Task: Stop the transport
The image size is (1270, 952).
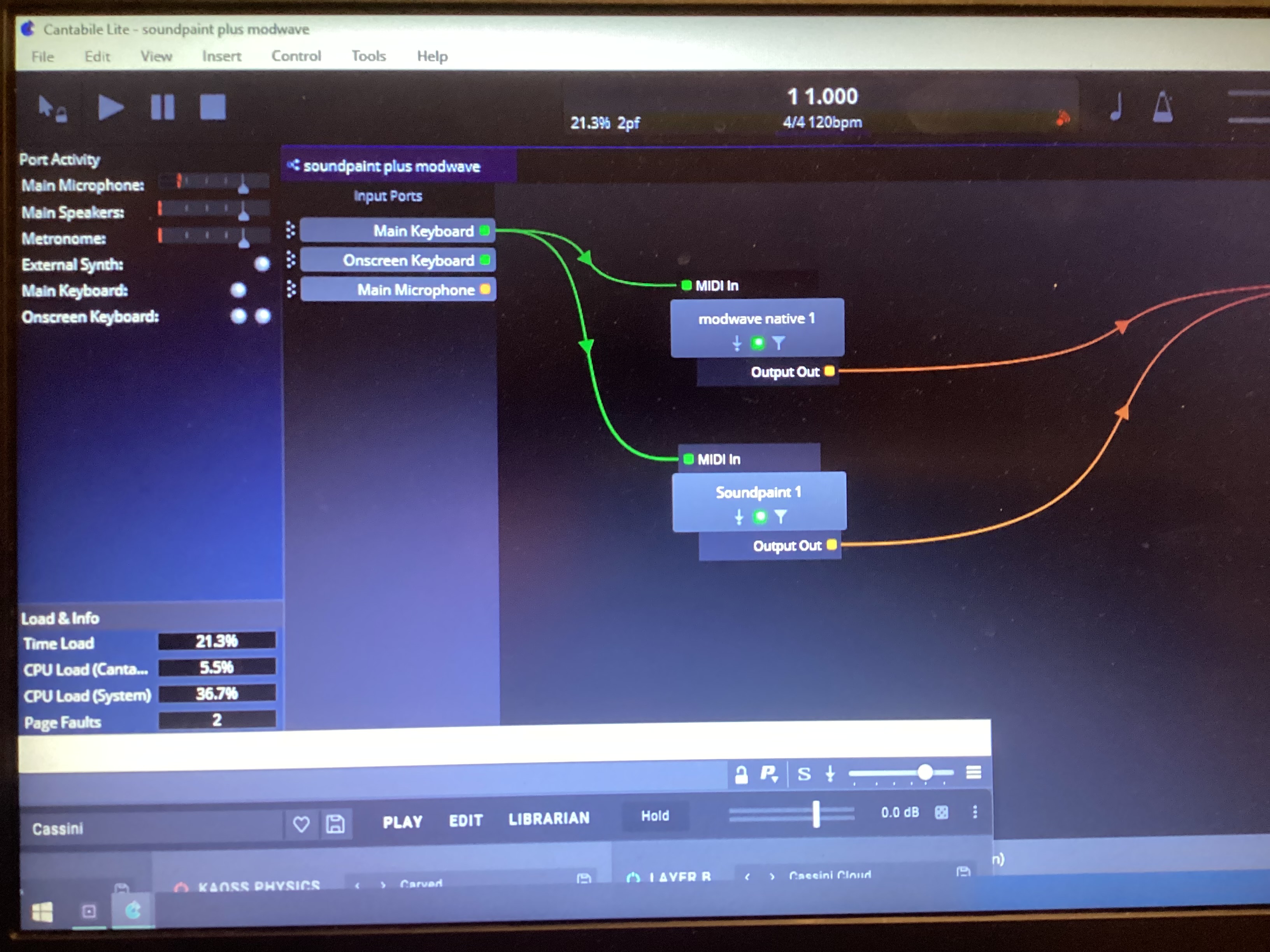Action: click(x=212, y=107)
